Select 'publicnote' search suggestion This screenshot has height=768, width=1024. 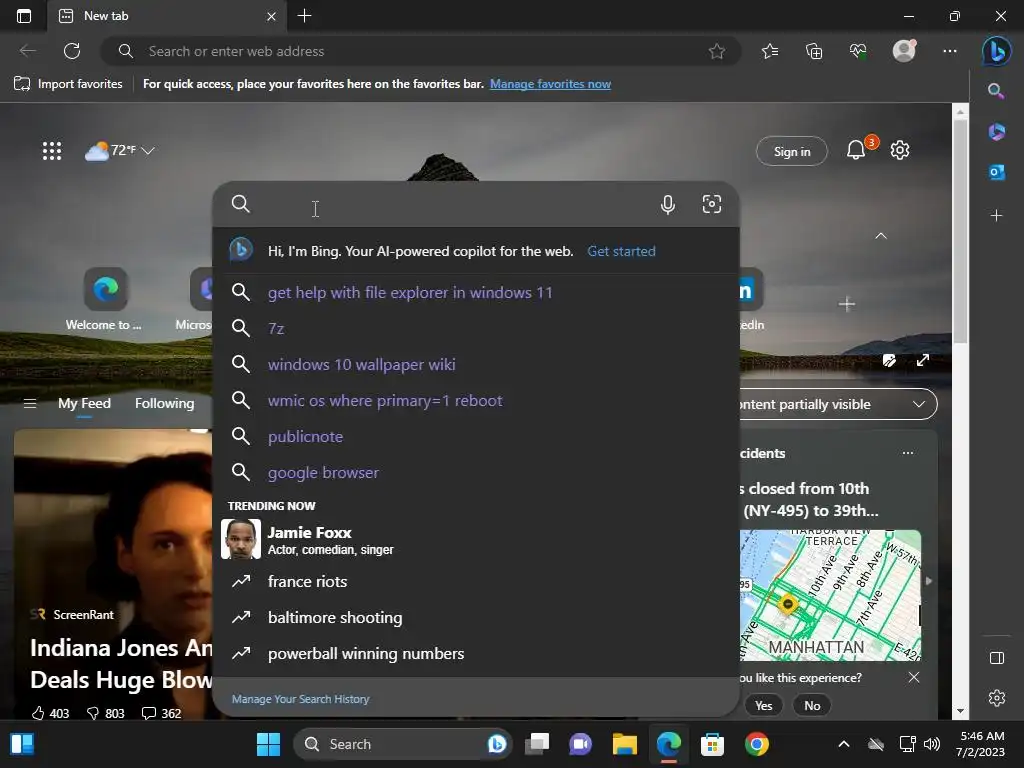tap(477, 436)
